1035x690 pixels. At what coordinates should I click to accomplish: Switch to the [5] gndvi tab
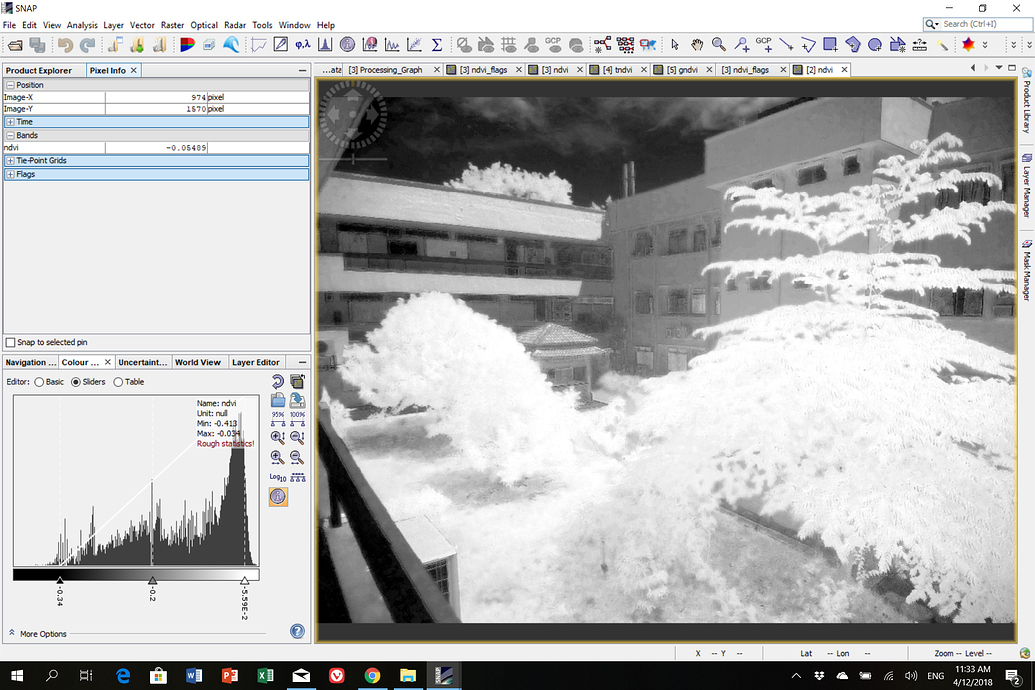click(682, 69)
